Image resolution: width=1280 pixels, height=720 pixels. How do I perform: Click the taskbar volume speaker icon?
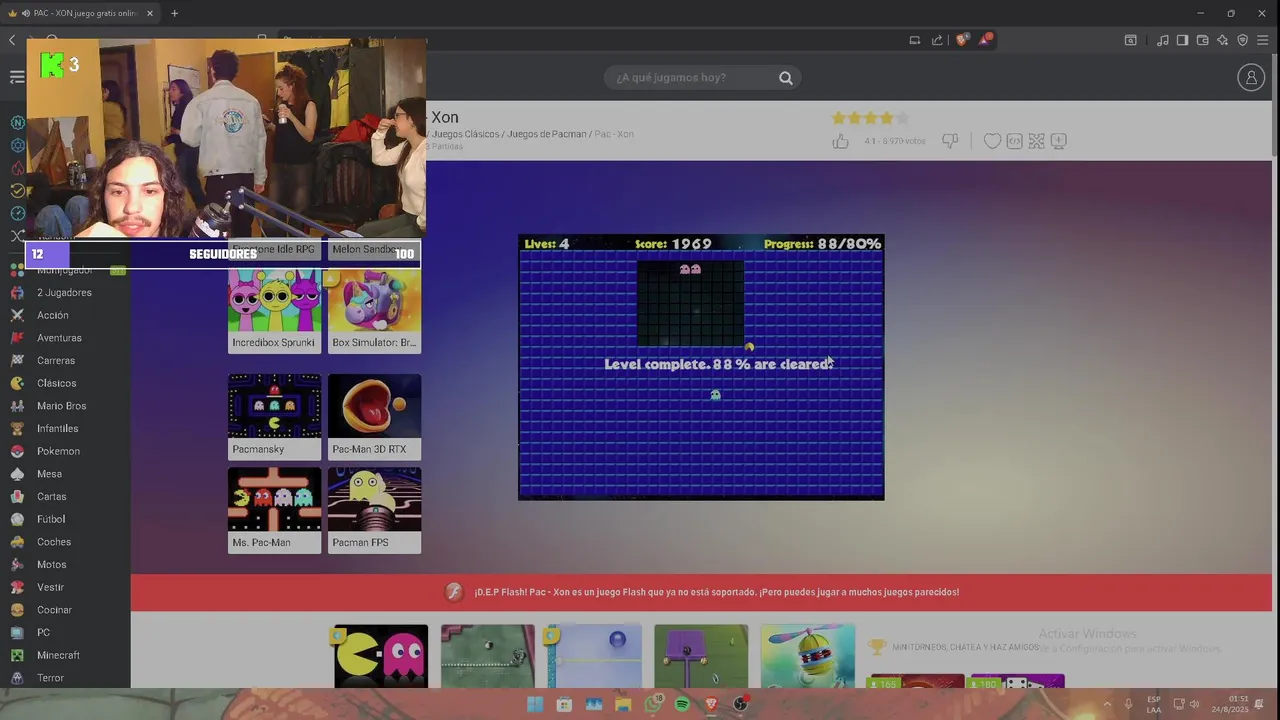[1194, 704]
